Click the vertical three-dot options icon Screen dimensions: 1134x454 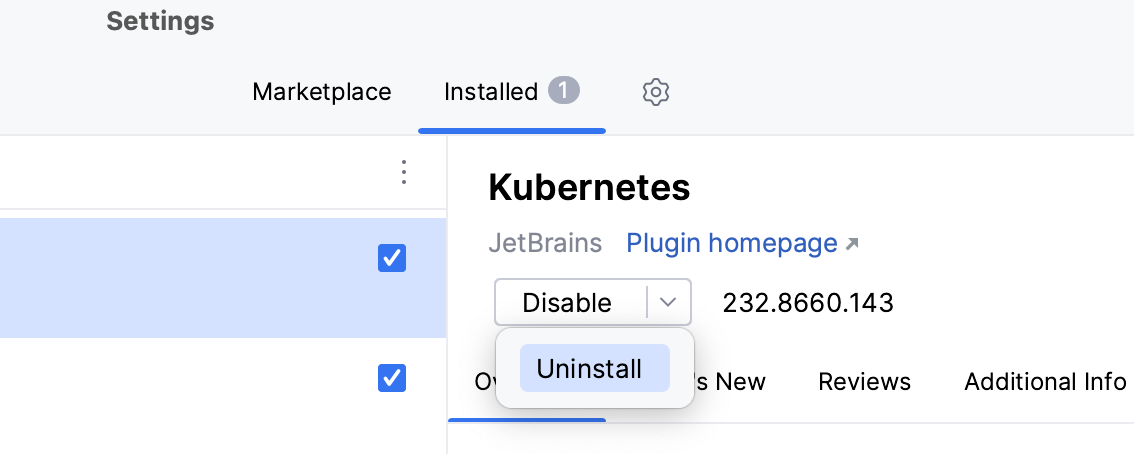point(404,172)
